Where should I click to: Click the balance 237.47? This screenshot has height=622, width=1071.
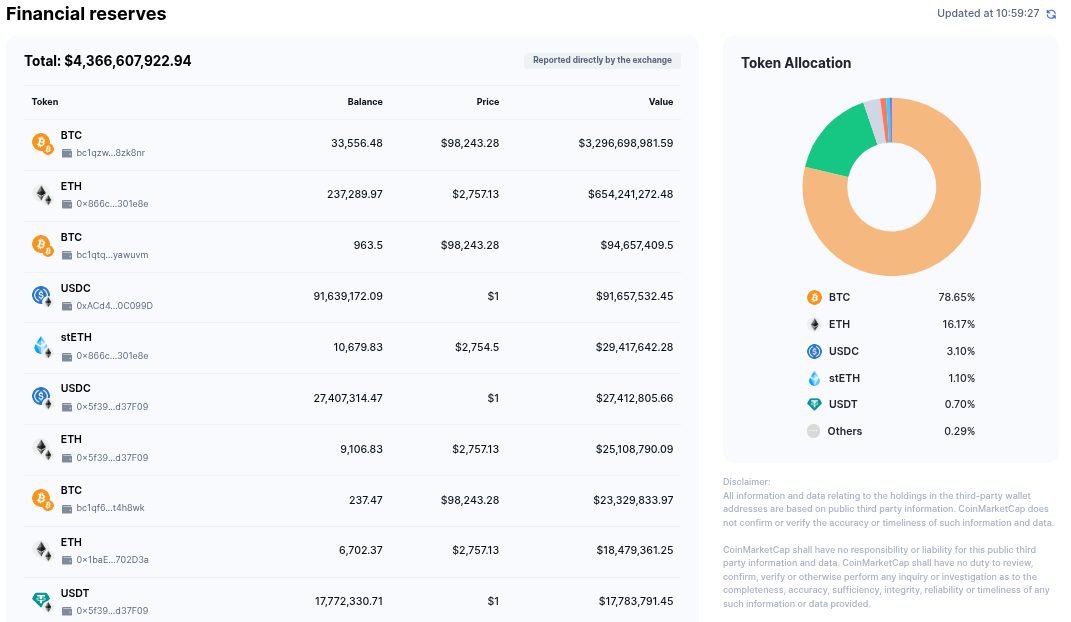[x=365, y=500]
